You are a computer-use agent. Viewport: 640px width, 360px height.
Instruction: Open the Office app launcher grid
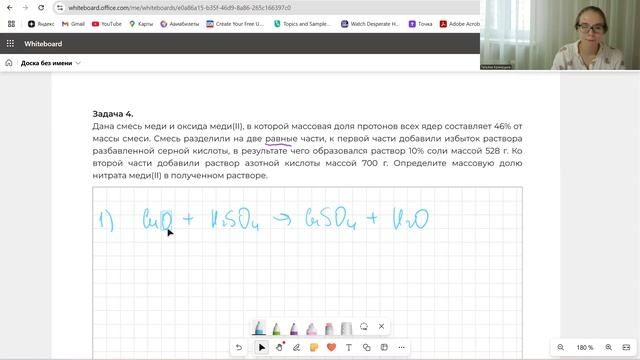(10, 43)
